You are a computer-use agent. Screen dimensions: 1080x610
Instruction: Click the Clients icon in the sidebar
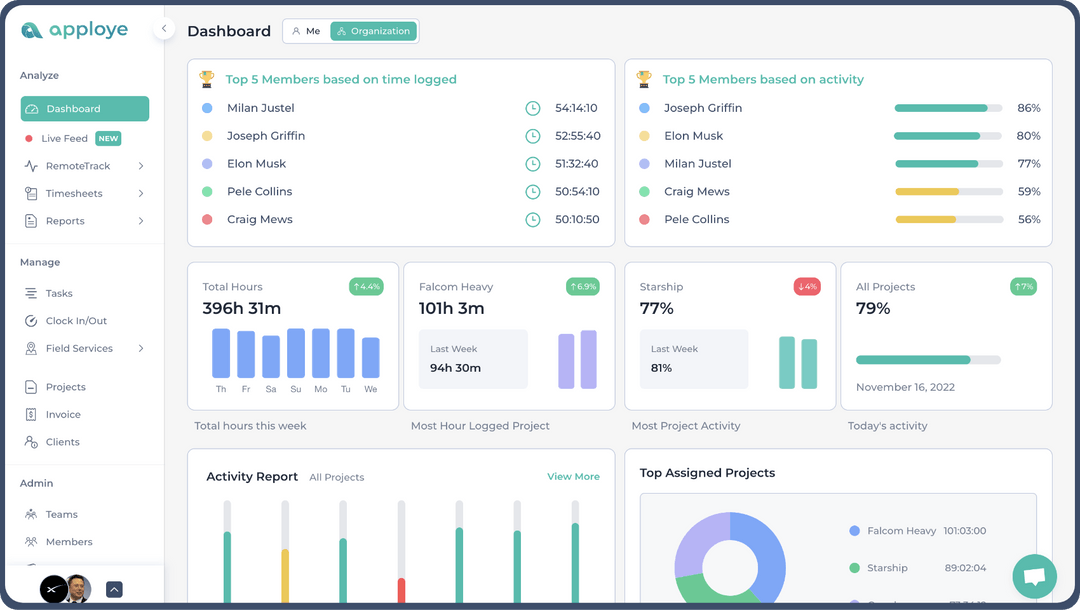(x=33, y=441)
